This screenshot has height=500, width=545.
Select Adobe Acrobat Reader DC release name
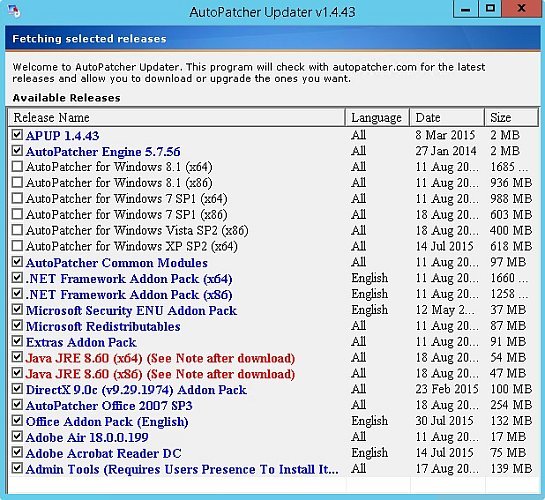pyautogui.click(x=104, y=453)
